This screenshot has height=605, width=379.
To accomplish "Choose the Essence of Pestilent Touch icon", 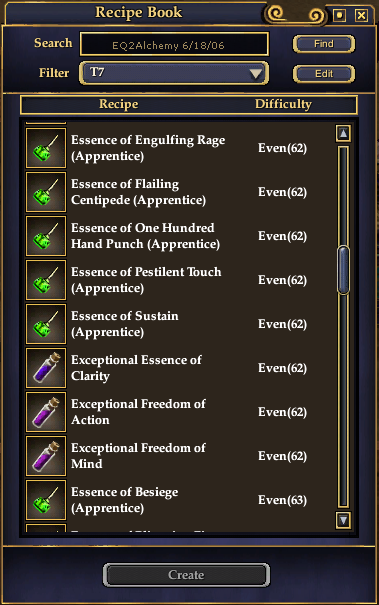I will (46, 280).
